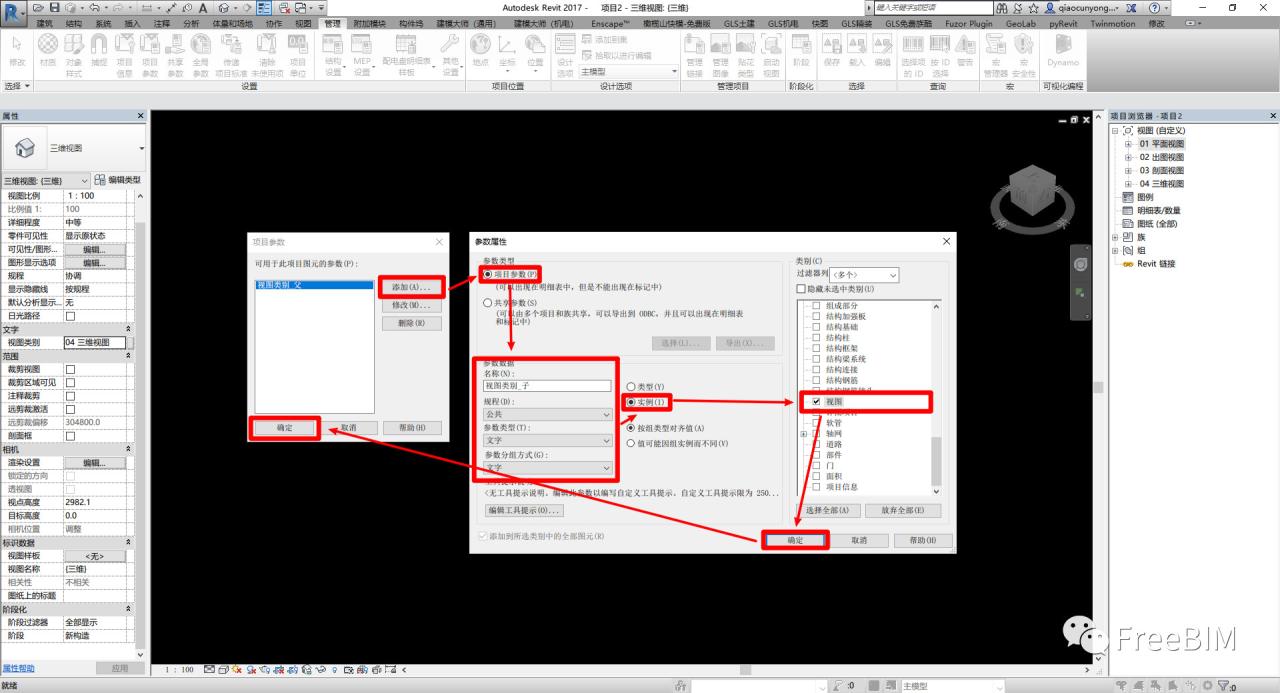Open the 参数分组方式 dropdown
Viewport: 1280px width, 693px height.
[547, 468]
